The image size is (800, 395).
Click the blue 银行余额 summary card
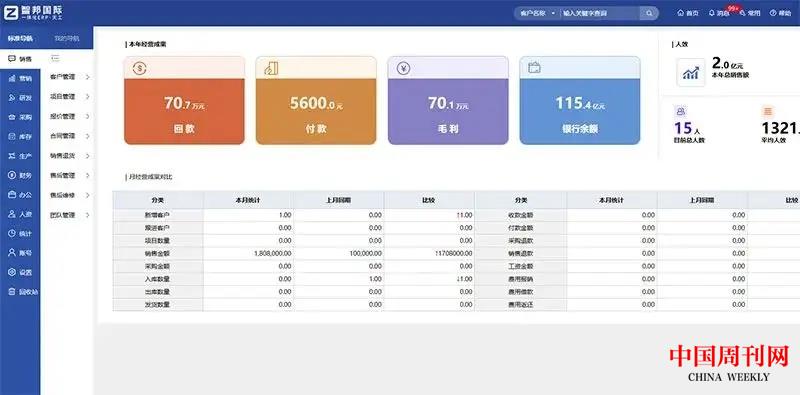(x=580, y=101)
